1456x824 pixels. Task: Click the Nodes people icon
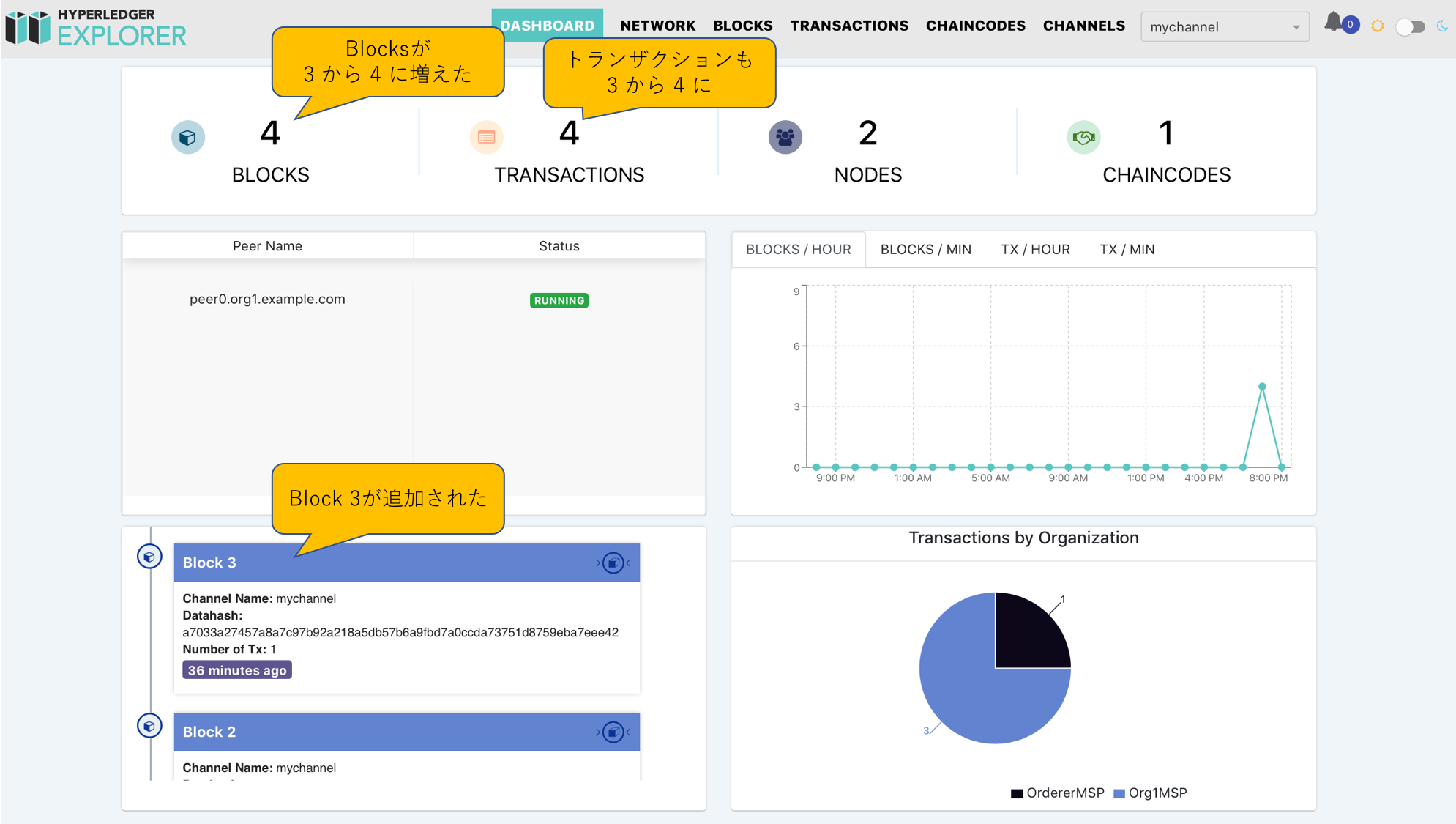[785, 137]
